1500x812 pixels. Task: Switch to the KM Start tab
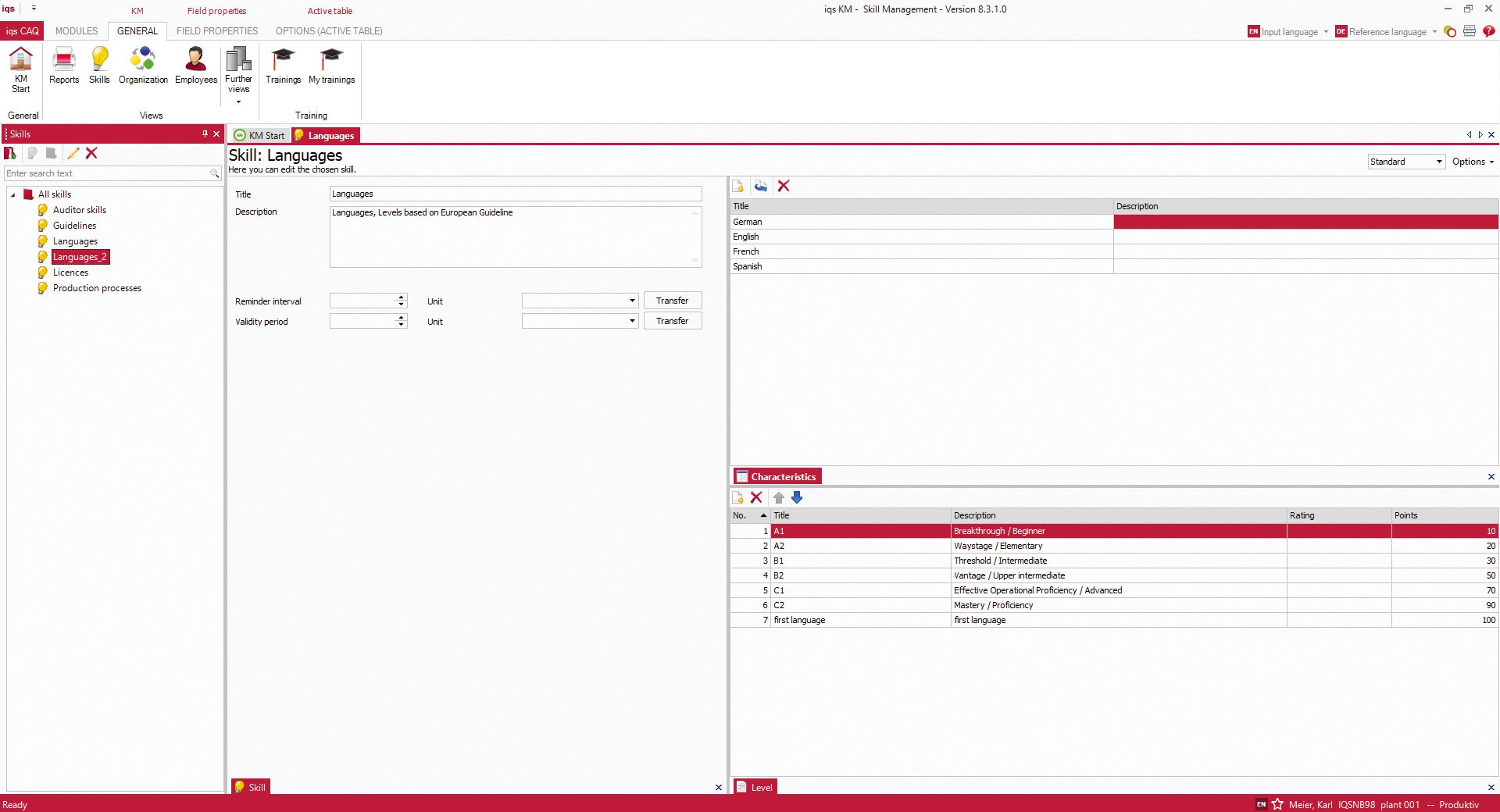click(x=259, y=135)
